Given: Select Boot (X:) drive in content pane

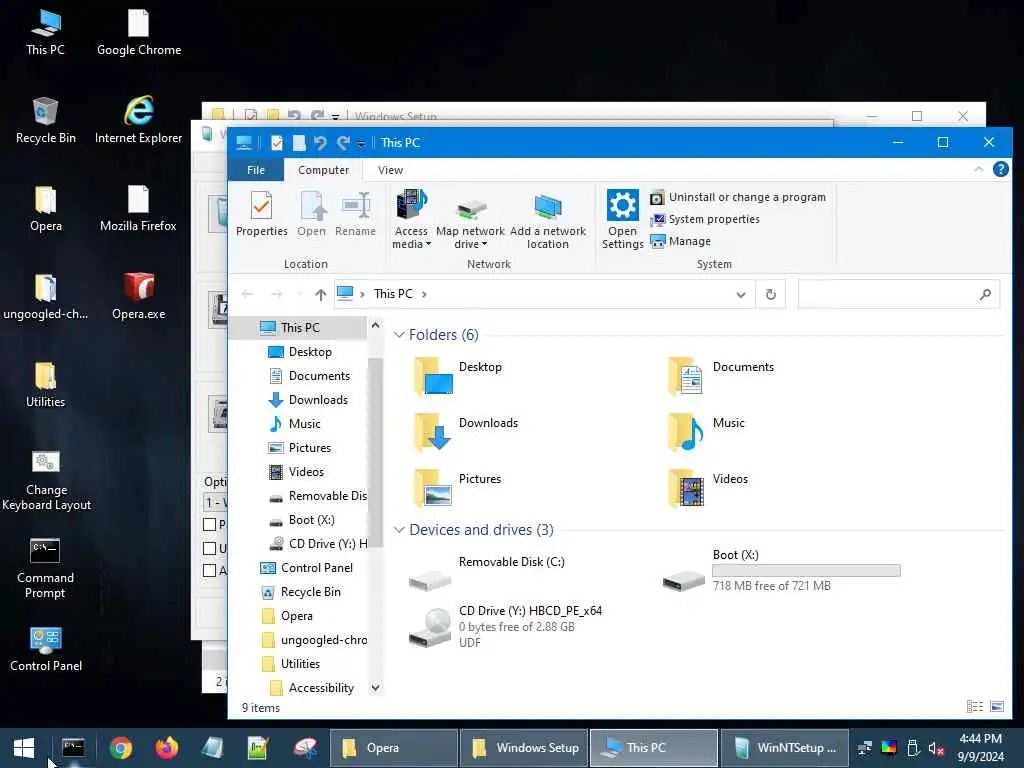Looking at the screenshot, I should click(781, 571).
